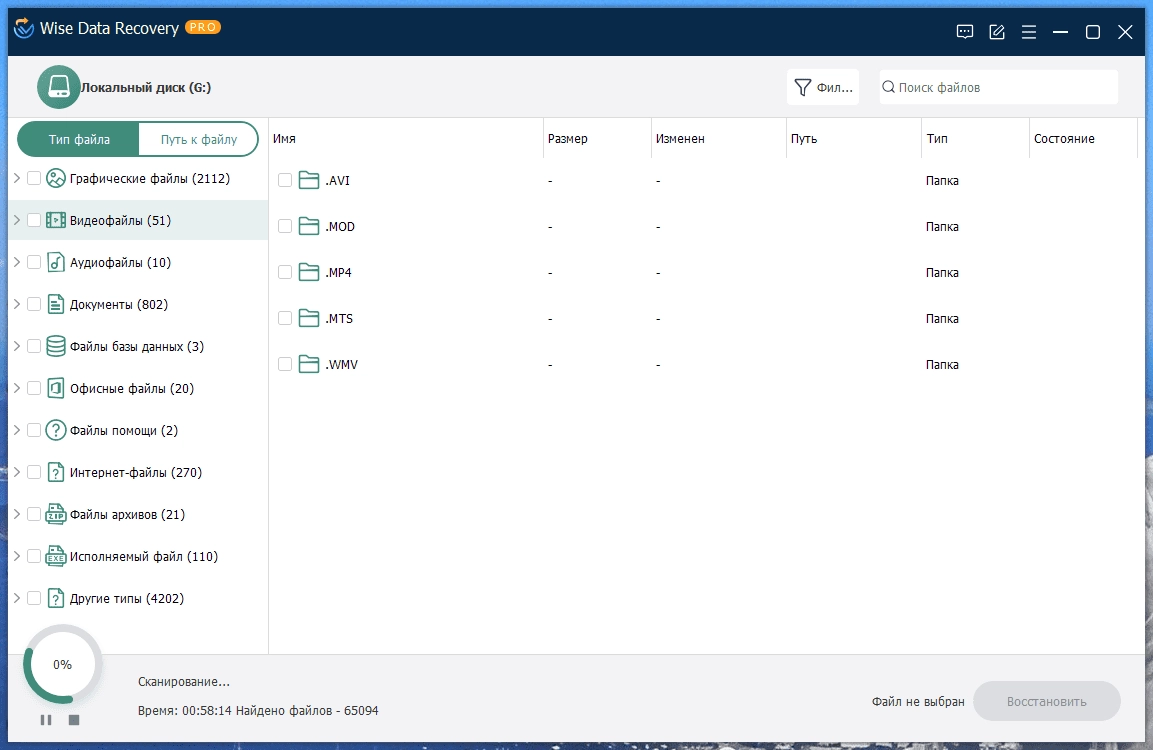Sort by the Тип column header

point(975,138)
